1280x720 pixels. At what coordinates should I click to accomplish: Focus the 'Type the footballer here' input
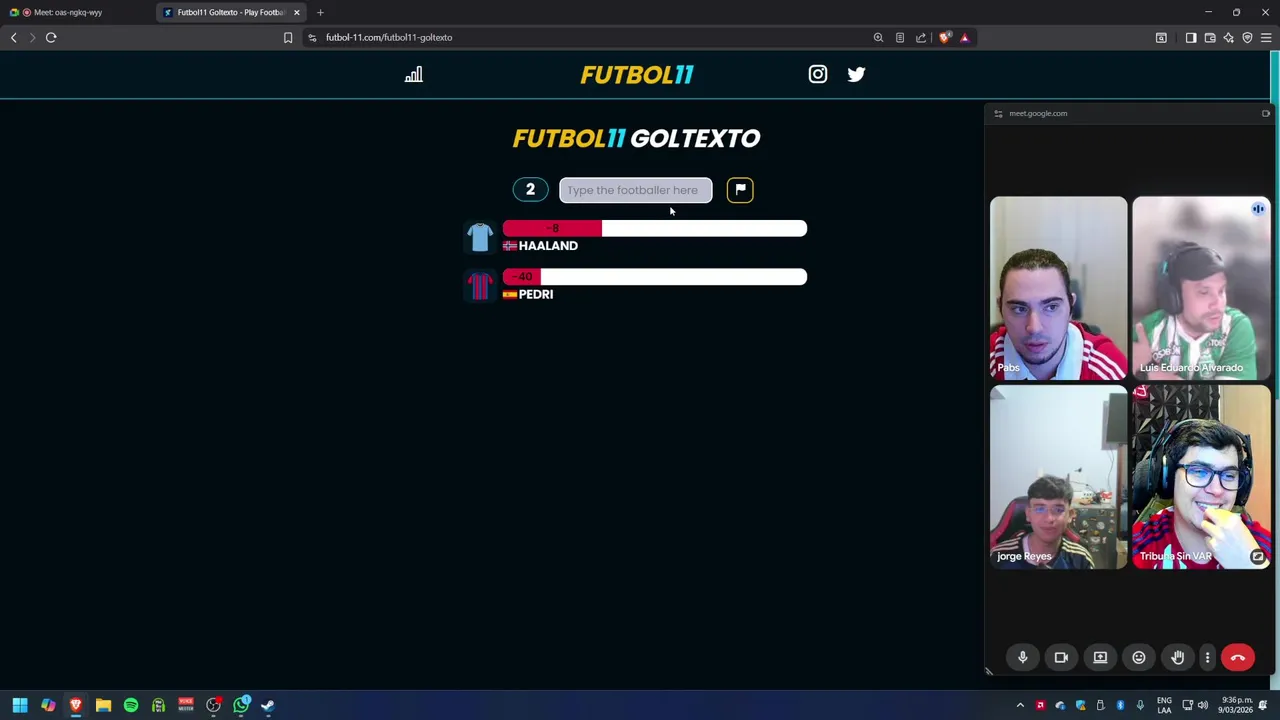(x=636, y=190)
